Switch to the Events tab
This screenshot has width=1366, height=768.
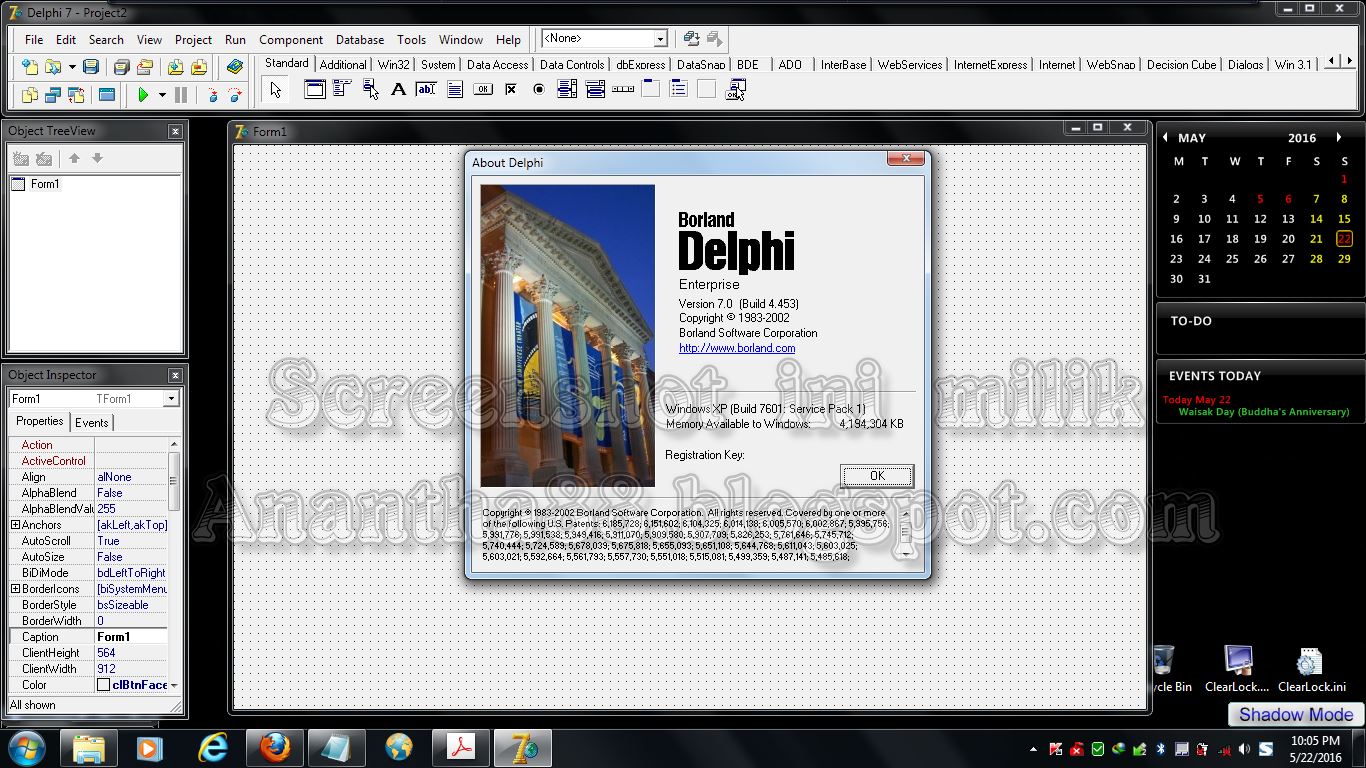click(92, 423)
